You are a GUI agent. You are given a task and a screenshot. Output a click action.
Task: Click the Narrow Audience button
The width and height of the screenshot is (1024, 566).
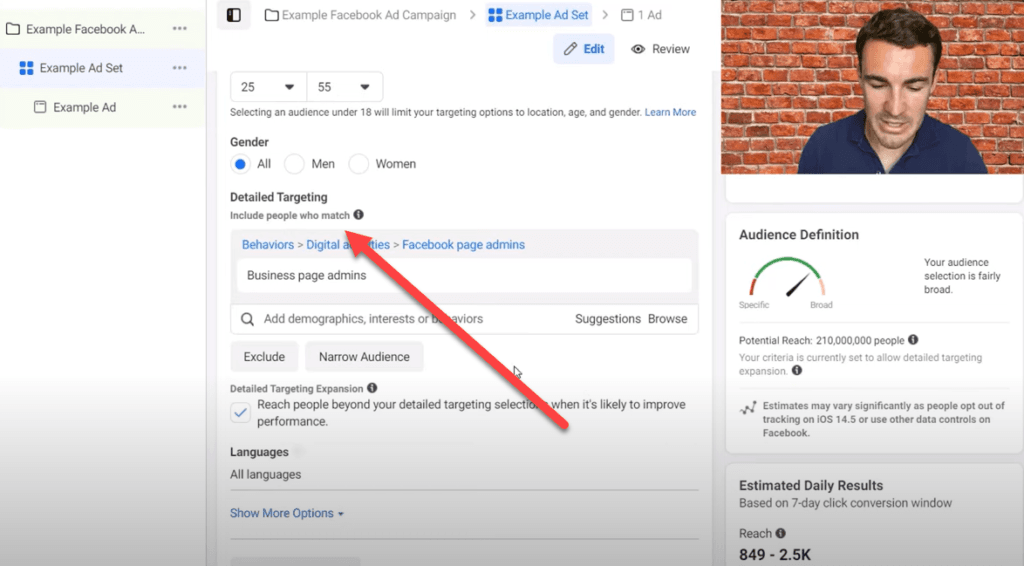coord(364,357)
